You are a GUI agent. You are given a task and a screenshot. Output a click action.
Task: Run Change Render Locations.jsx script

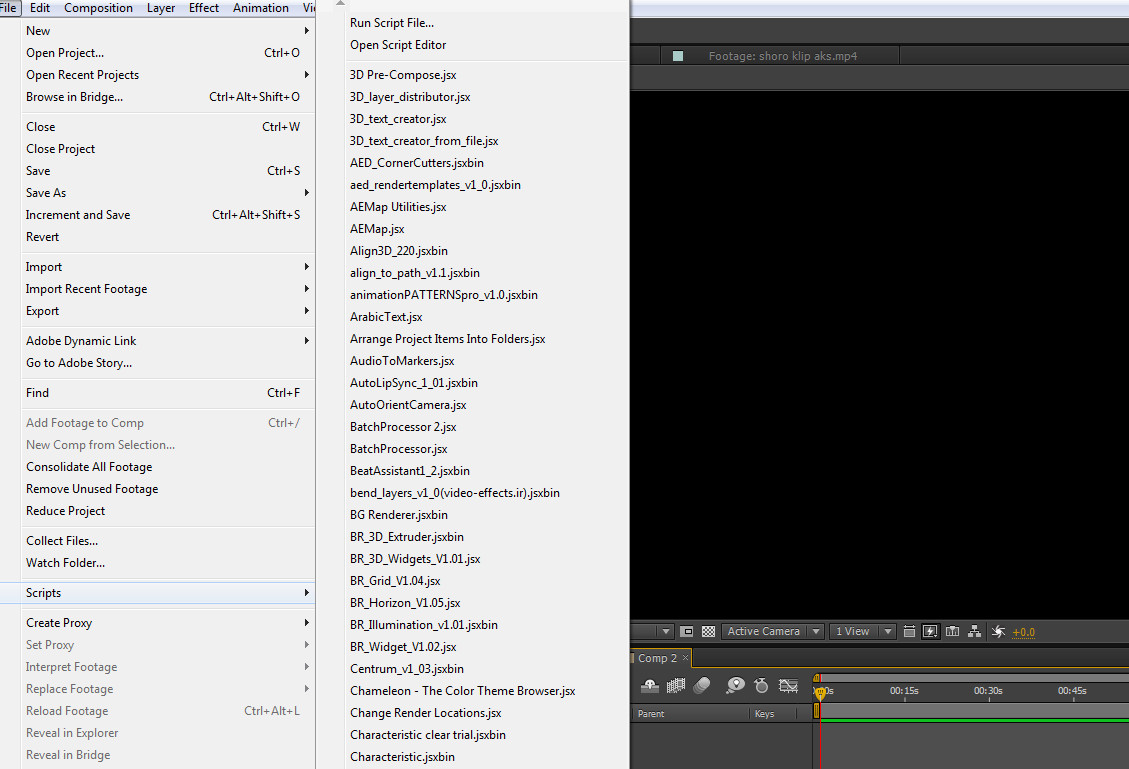[487, 713]
